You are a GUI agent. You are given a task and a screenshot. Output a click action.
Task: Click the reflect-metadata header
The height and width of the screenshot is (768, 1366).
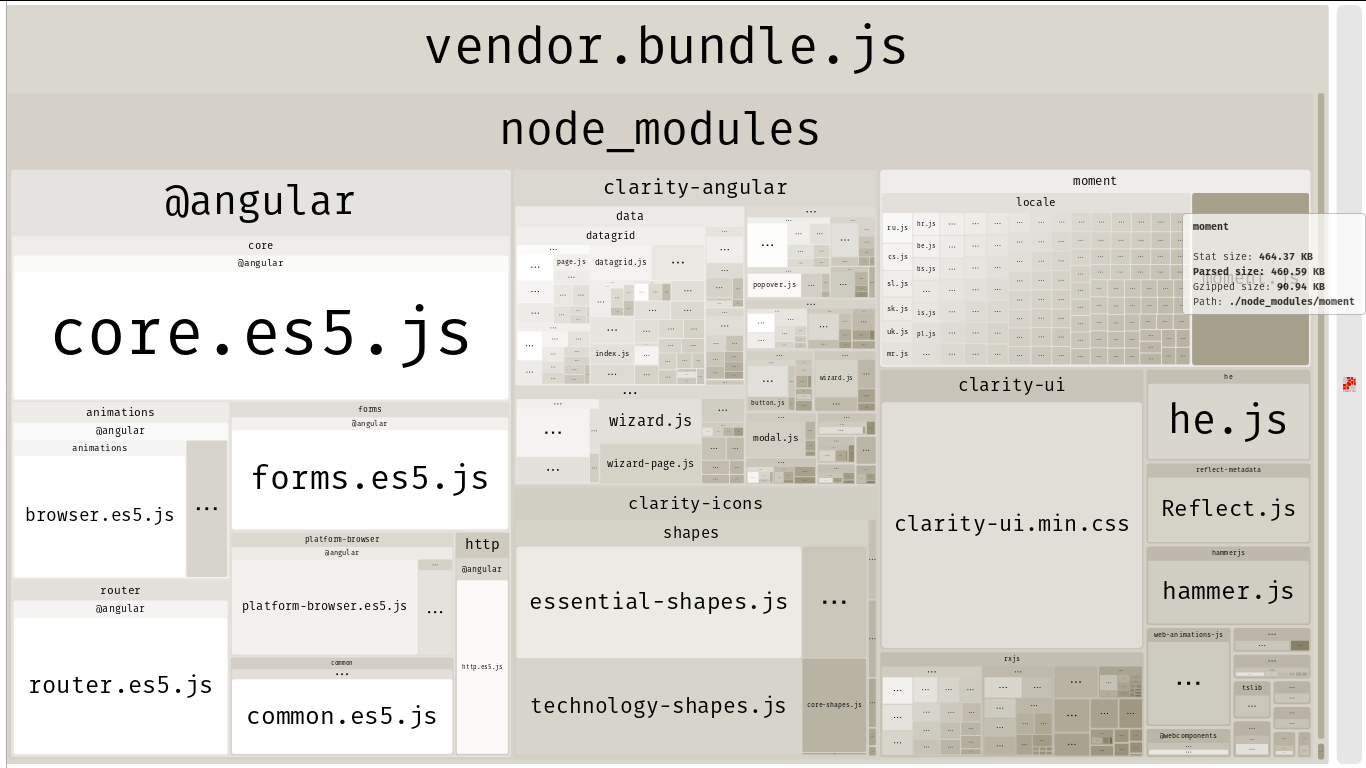(1228, 469)
